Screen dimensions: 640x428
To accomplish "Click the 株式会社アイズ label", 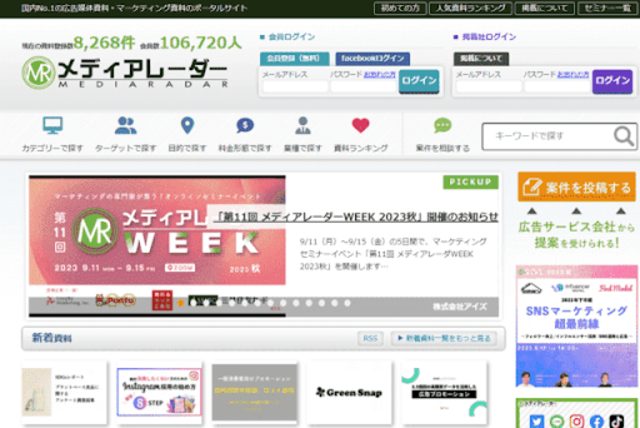I will tap(460, 306).
